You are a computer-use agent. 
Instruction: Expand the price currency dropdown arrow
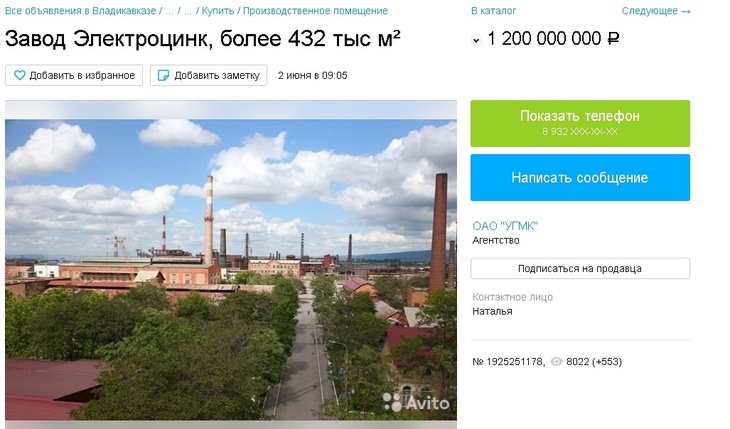point(476,41)
